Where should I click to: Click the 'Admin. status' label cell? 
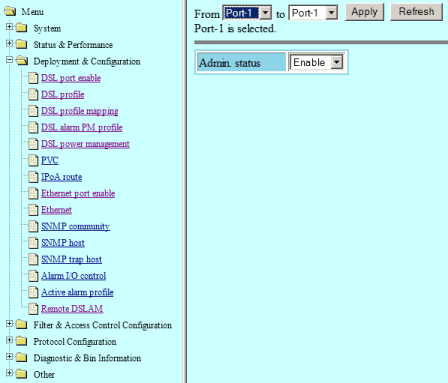242,62
